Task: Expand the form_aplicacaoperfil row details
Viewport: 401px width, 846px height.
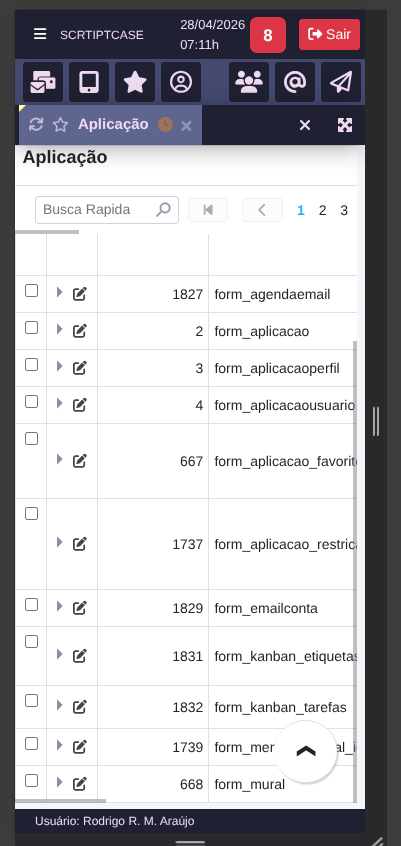Action: (x=59, y=366)
